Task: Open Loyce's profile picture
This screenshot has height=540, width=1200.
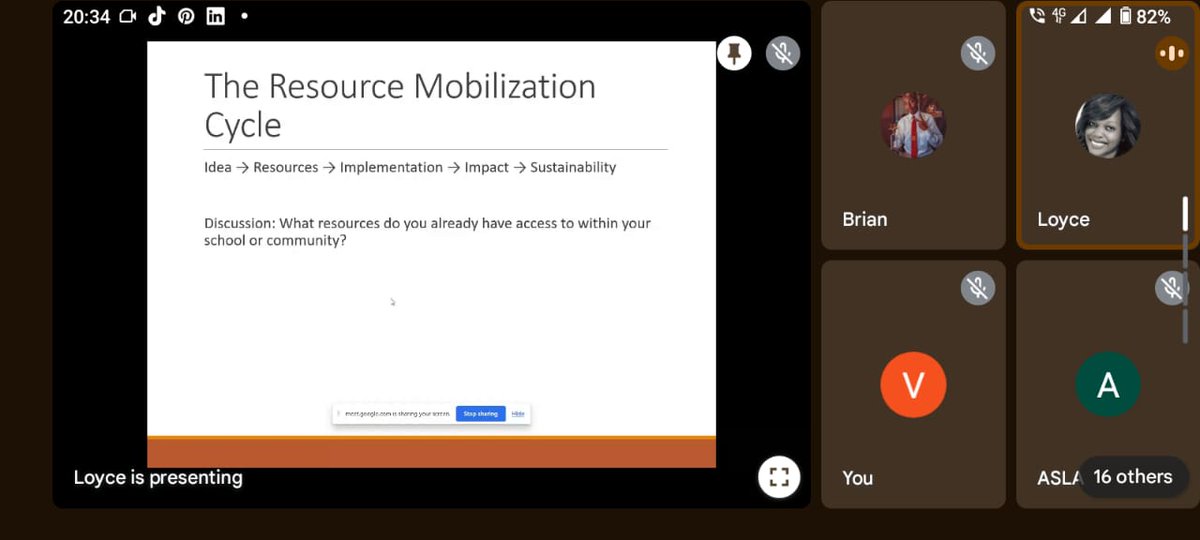Action: click(x=1107, y=126)
